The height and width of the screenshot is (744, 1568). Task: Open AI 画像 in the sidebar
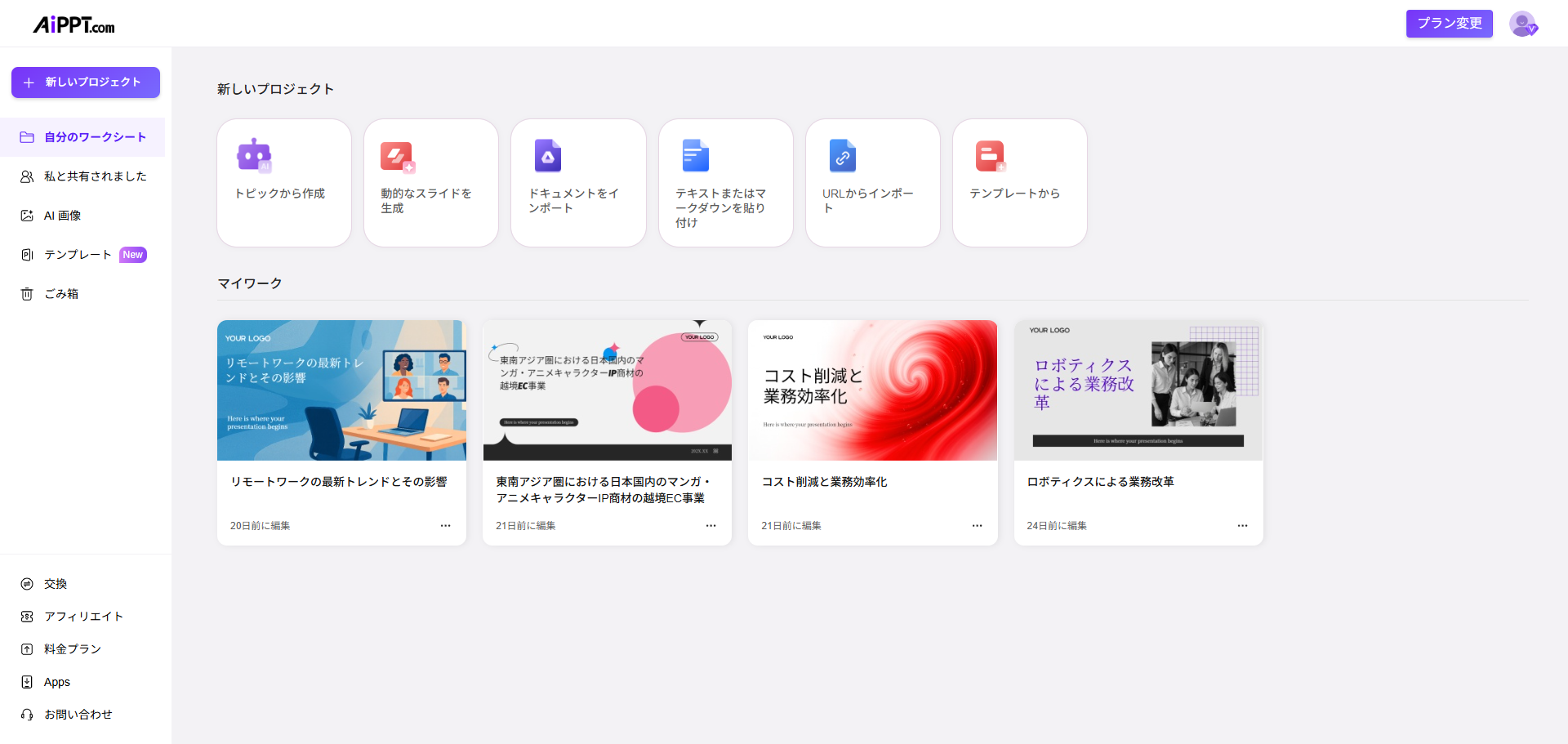pos(62,216)
